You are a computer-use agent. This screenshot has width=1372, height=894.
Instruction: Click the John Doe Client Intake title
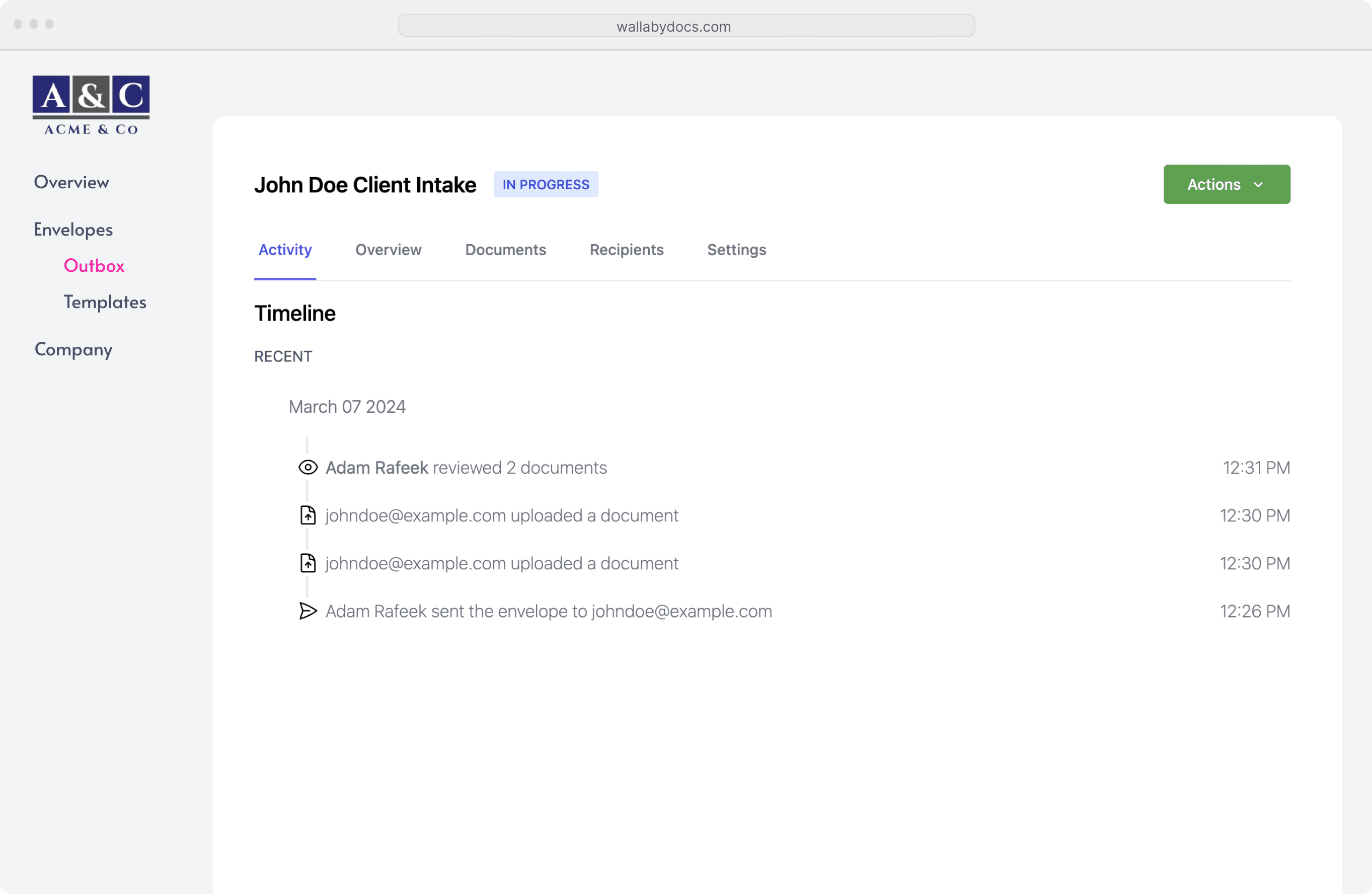pyautogui.click(x=365, y=185)
